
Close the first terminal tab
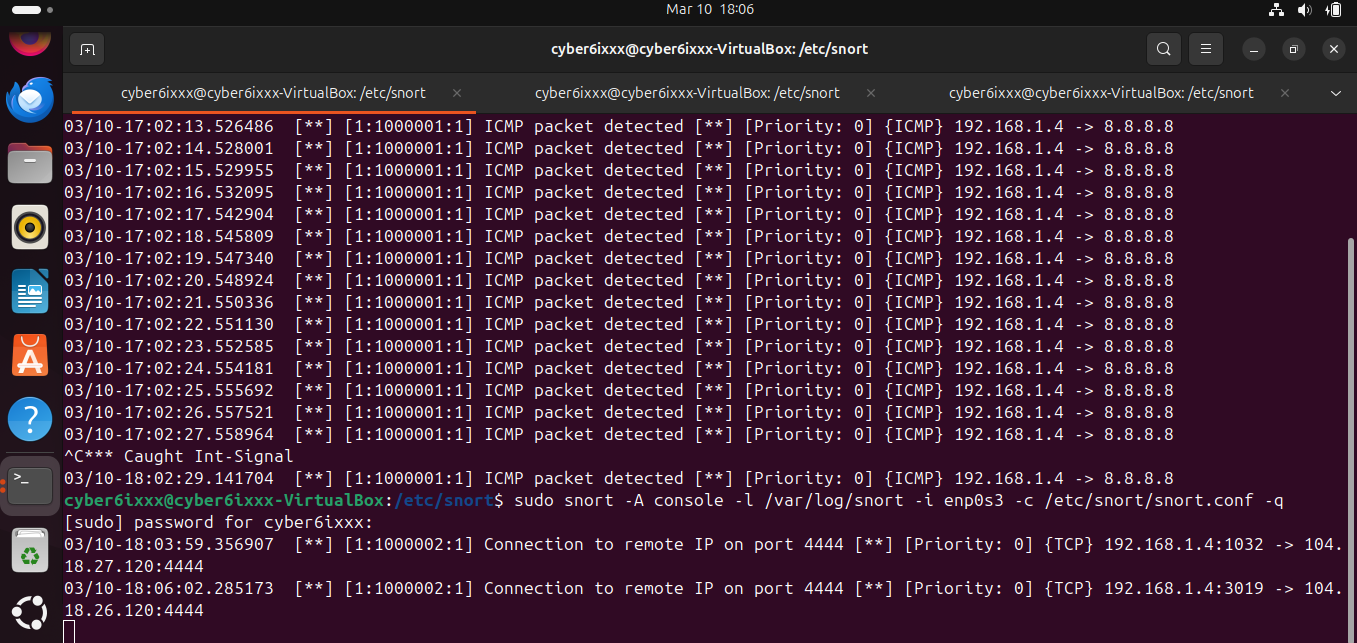[456, 93]
